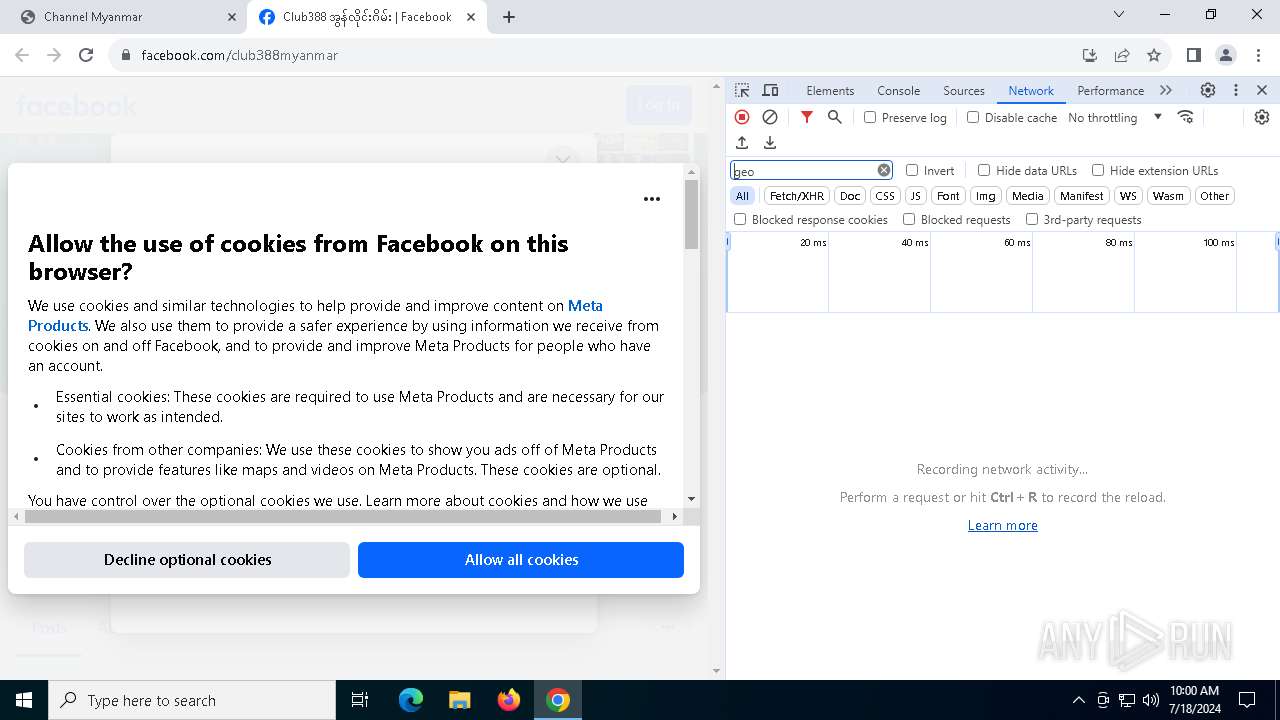Switch to the Console tab
Screen dimensions: 1280x720
tap(898, 90)
